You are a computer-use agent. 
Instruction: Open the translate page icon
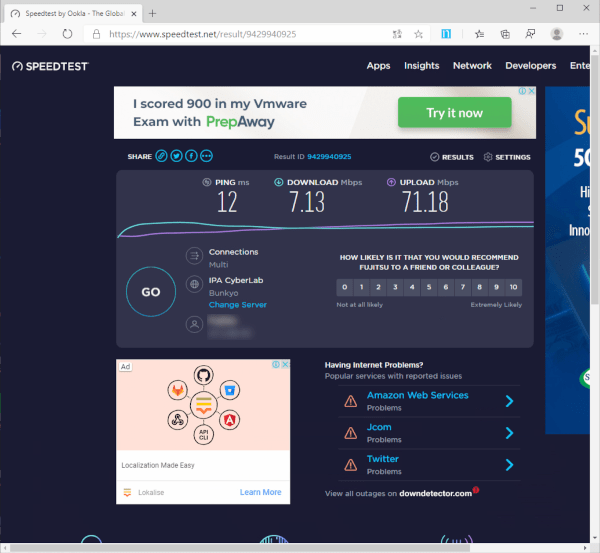coord(397,34)
